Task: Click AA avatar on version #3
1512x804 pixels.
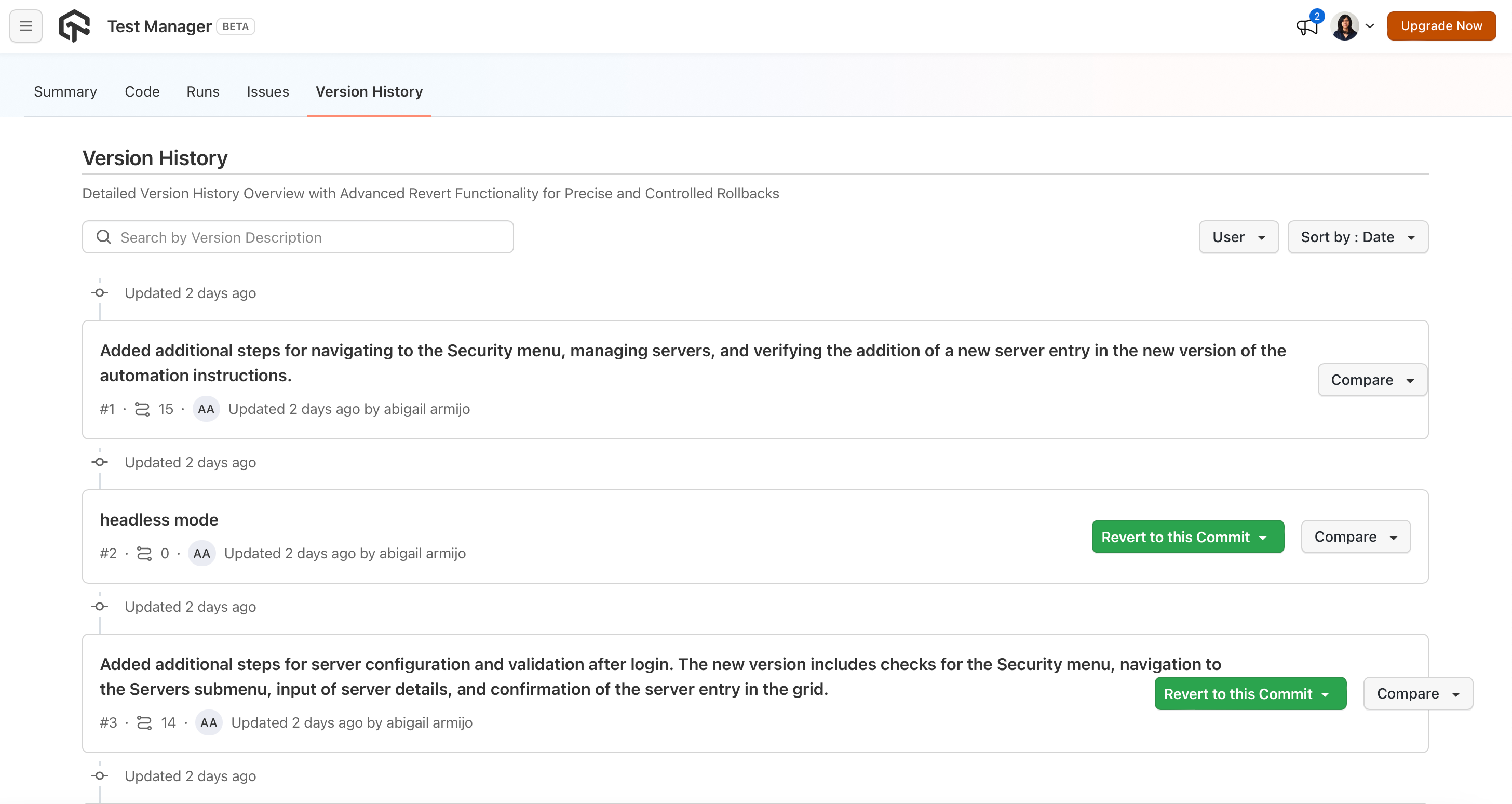Action: point(208,722)
